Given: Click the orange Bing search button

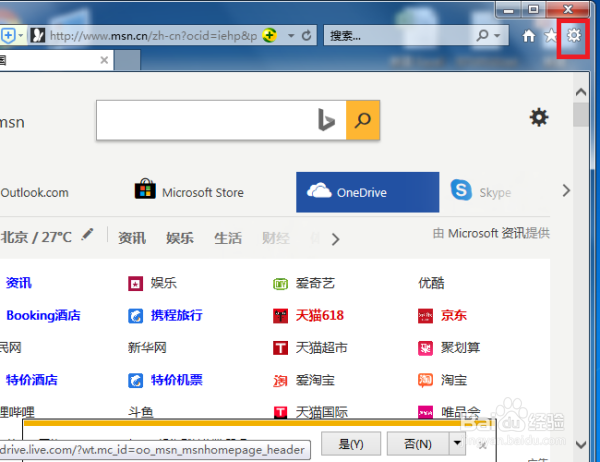Looking at the screenshot, I should [363, 120].
